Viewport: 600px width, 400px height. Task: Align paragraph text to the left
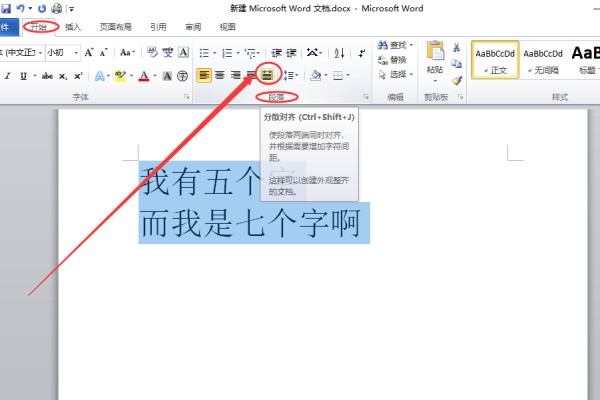click(204, 75)
